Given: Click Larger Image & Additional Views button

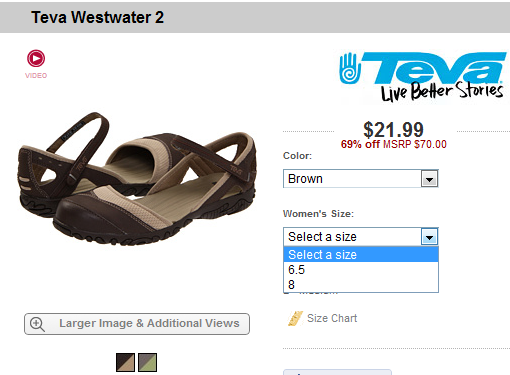Looking at the screenshot, I should coord(137,324).
